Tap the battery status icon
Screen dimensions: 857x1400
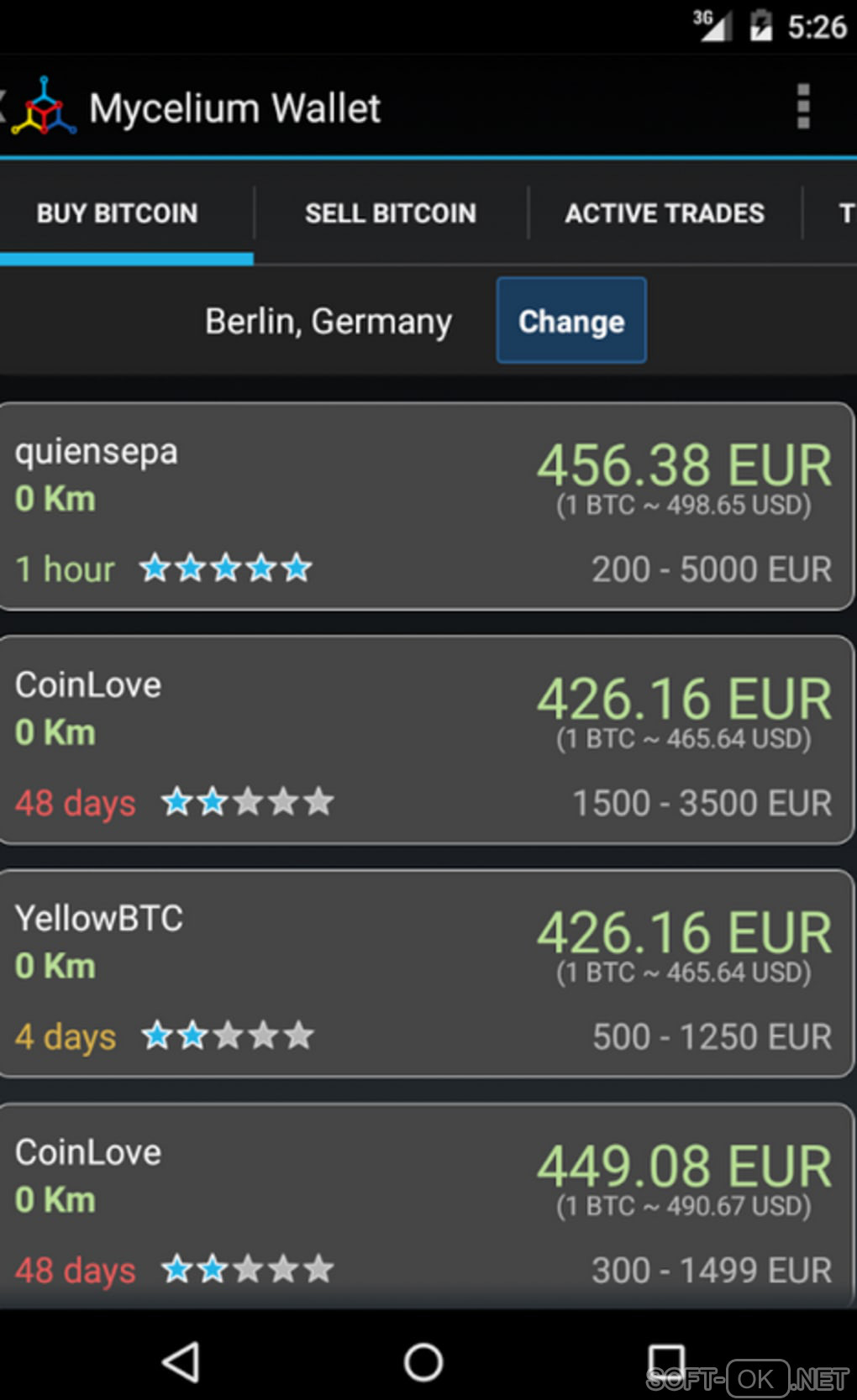[761, 26]
